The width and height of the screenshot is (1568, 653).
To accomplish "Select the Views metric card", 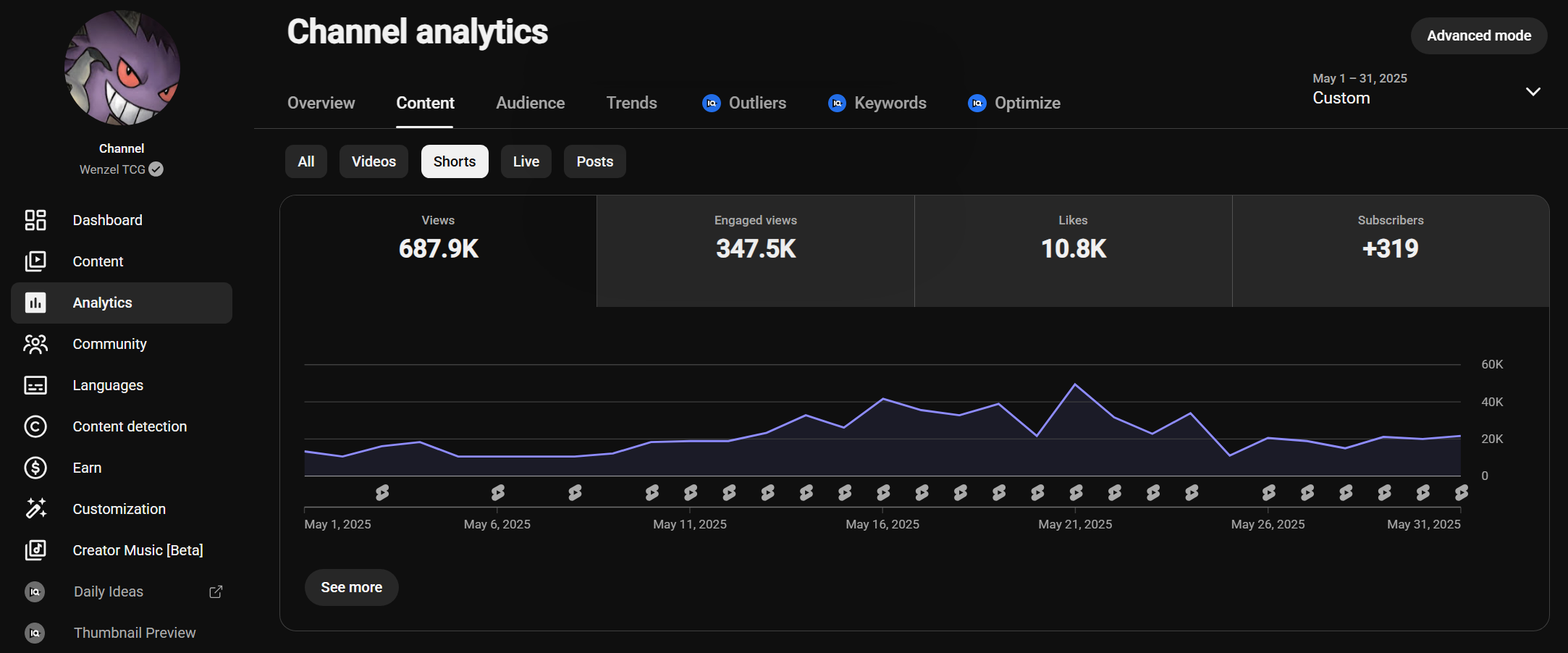I will (x=439, y=250).
